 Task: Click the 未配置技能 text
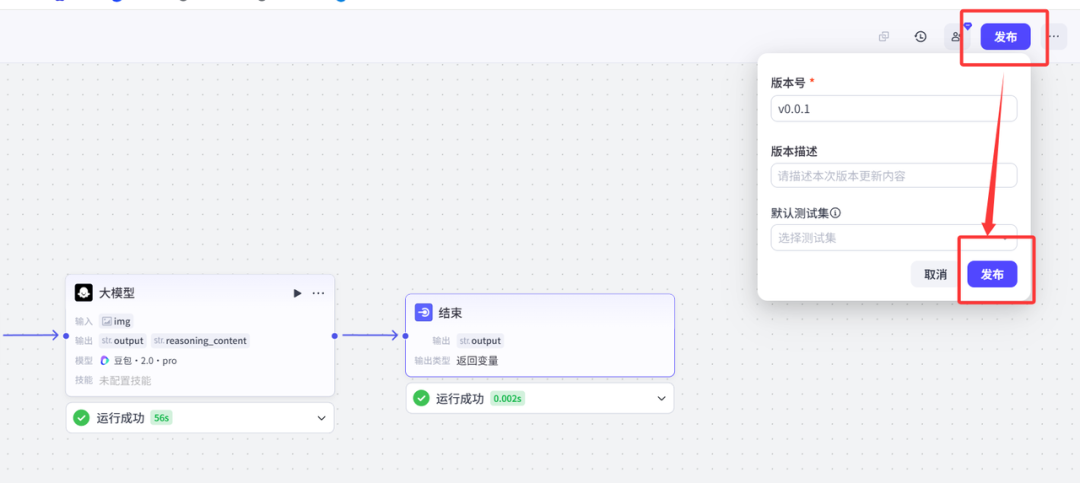point(125,380)
